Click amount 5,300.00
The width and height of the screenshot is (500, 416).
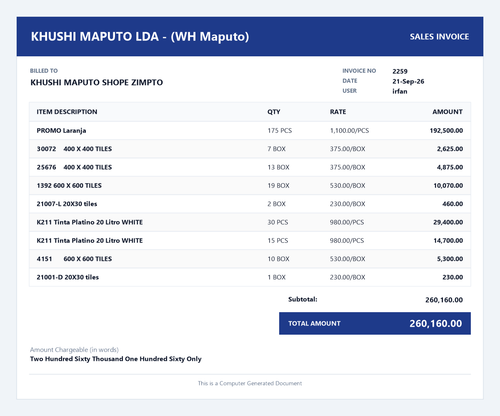450,259
